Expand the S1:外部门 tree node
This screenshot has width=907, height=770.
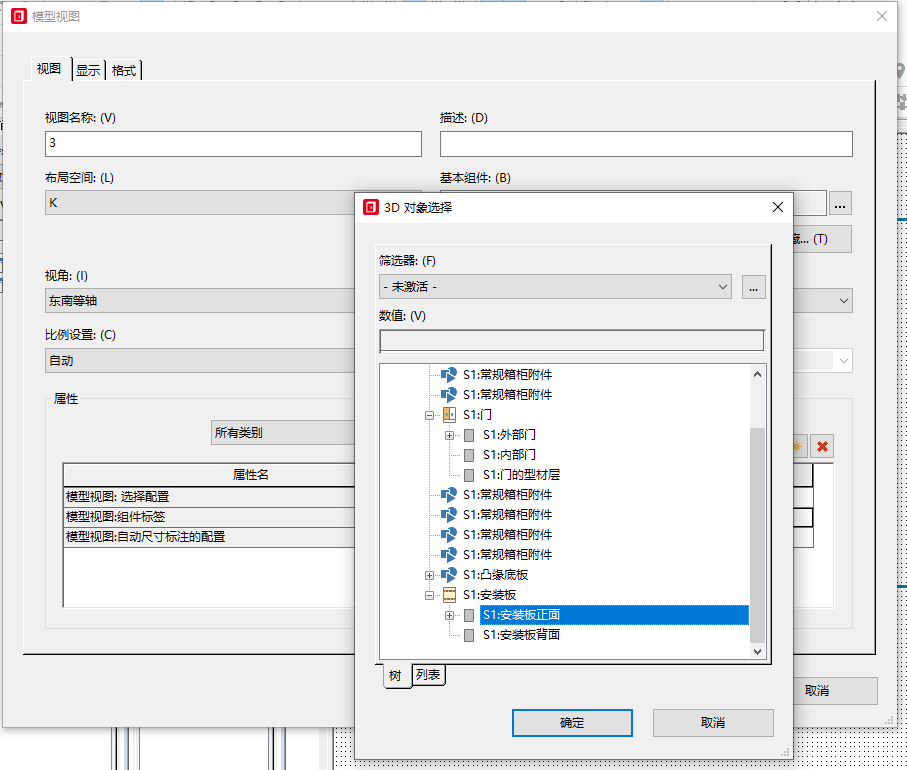click(x=450, y=435)
